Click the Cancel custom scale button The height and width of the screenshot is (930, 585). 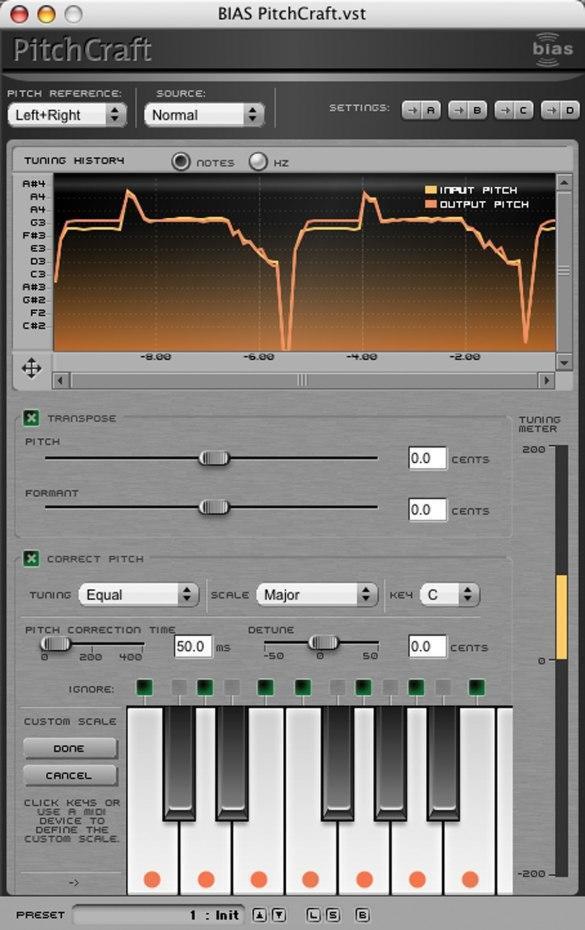pyautogui.click(x=70, y=775)
